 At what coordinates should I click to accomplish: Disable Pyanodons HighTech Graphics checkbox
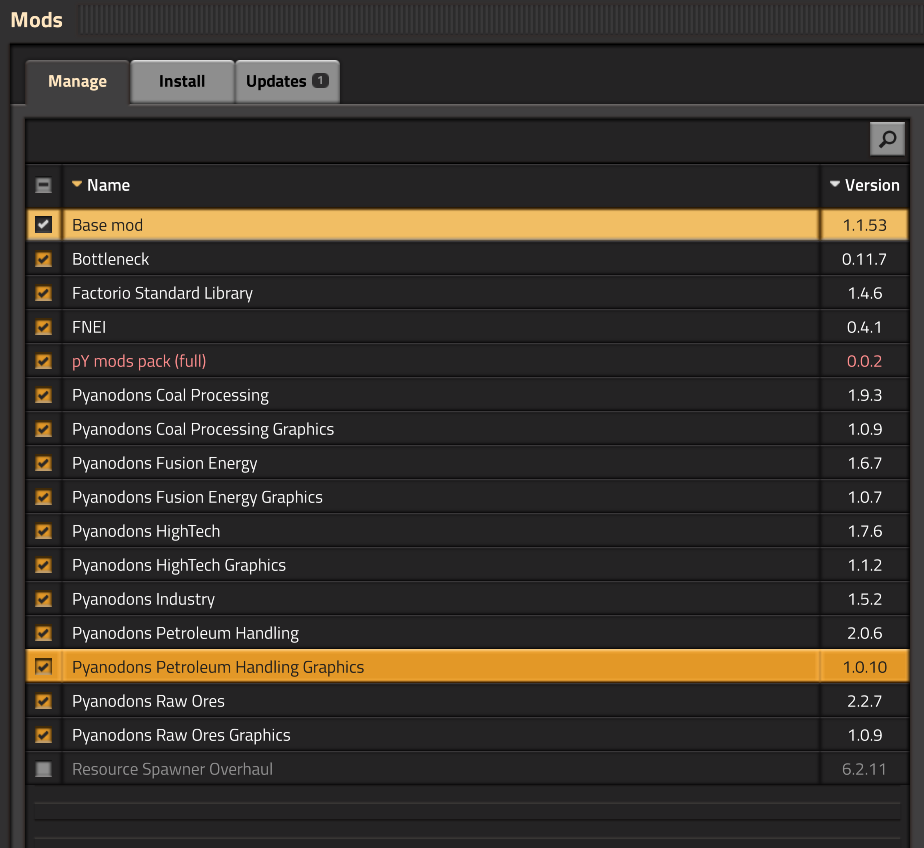[x=44, y=565]
